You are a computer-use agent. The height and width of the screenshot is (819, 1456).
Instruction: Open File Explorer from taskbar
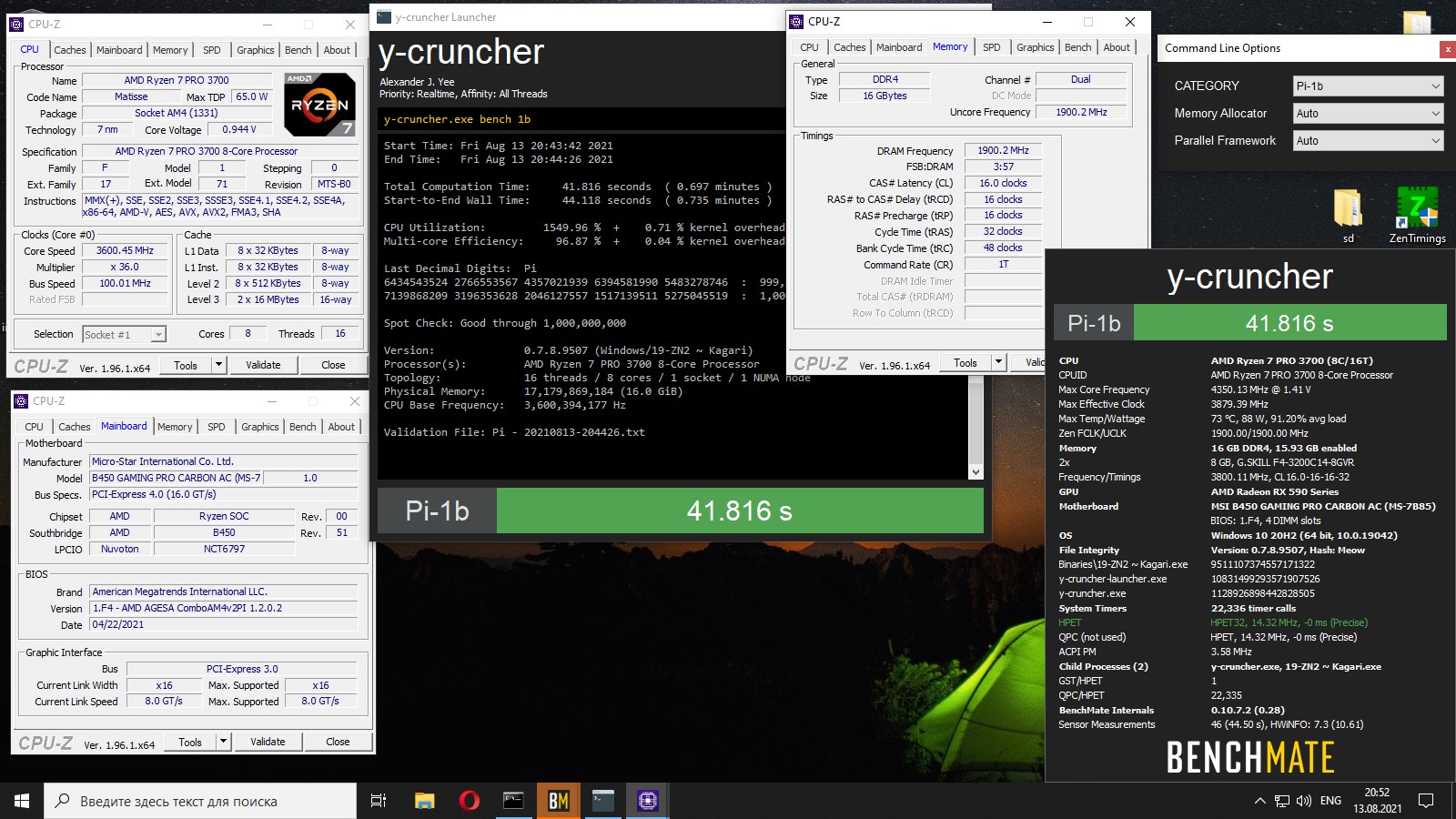tap(424, 801)
